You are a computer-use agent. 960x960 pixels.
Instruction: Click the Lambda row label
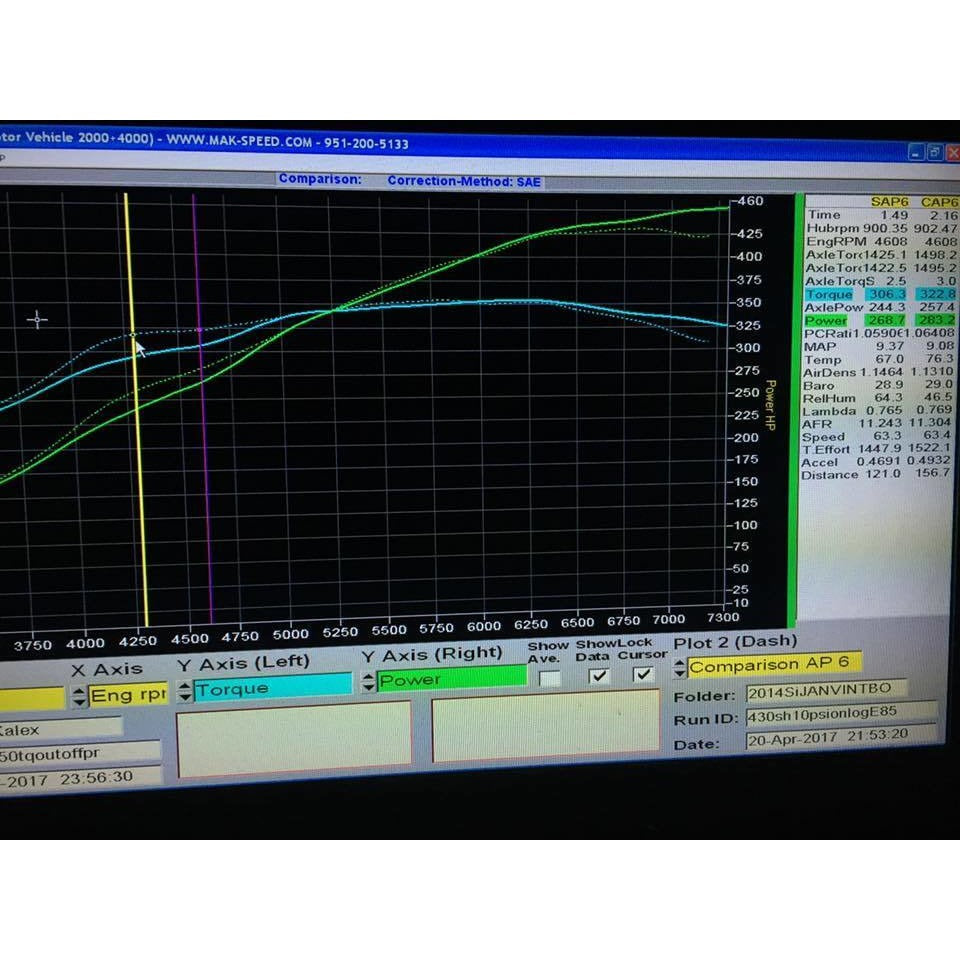click(829, 411)
